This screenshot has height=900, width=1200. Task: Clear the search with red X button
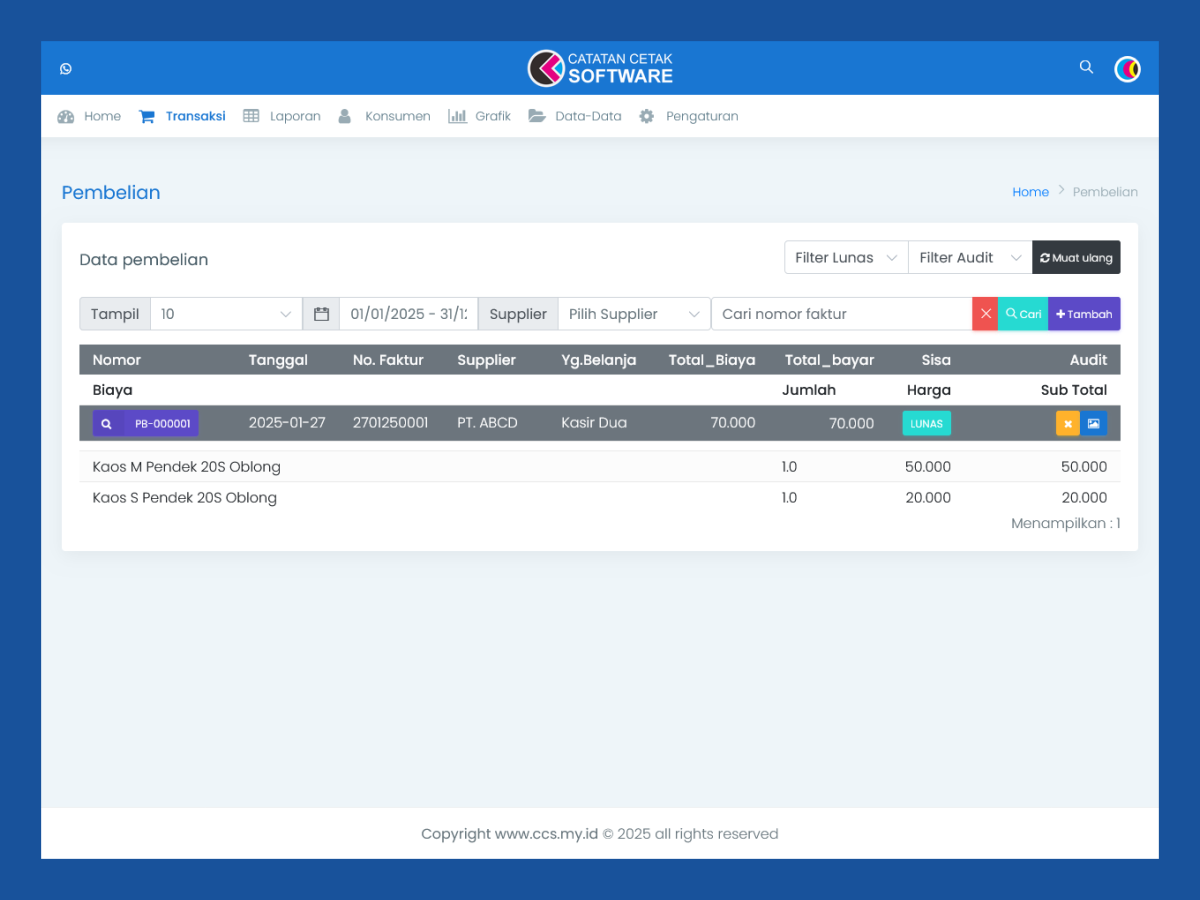(x=985, y=314)
